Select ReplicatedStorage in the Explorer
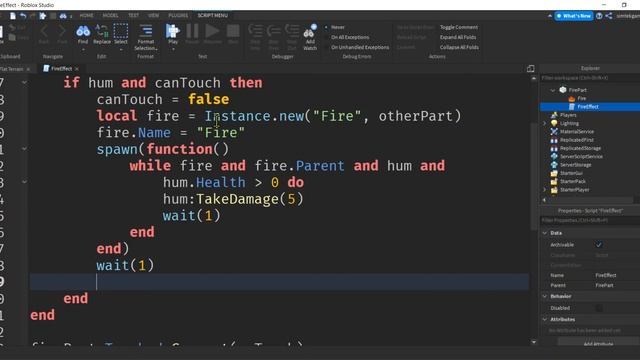Screen dimensions: 640x360 [x=580, y=148]
